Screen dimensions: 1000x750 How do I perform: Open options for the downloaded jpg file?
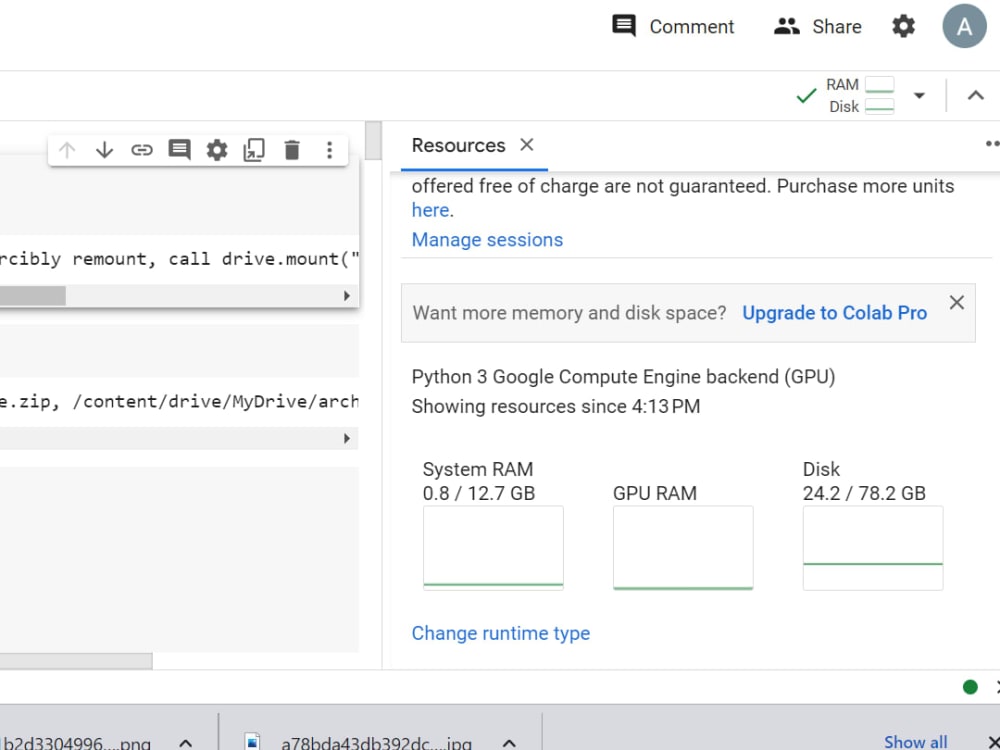(509, 743)
